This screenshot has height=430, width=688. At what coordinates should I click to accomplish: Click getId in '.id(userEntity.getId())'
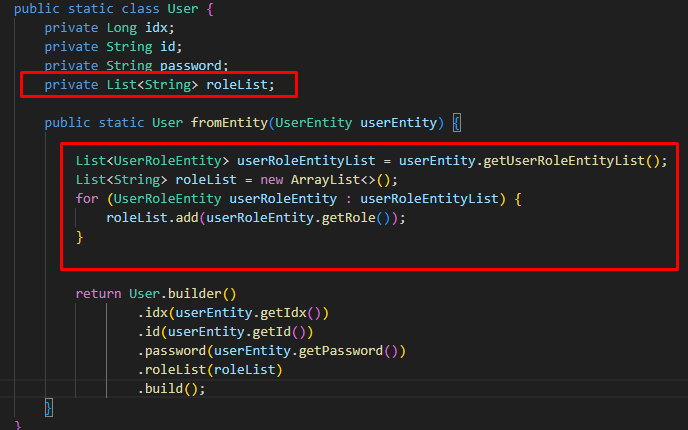click(272, 332)
